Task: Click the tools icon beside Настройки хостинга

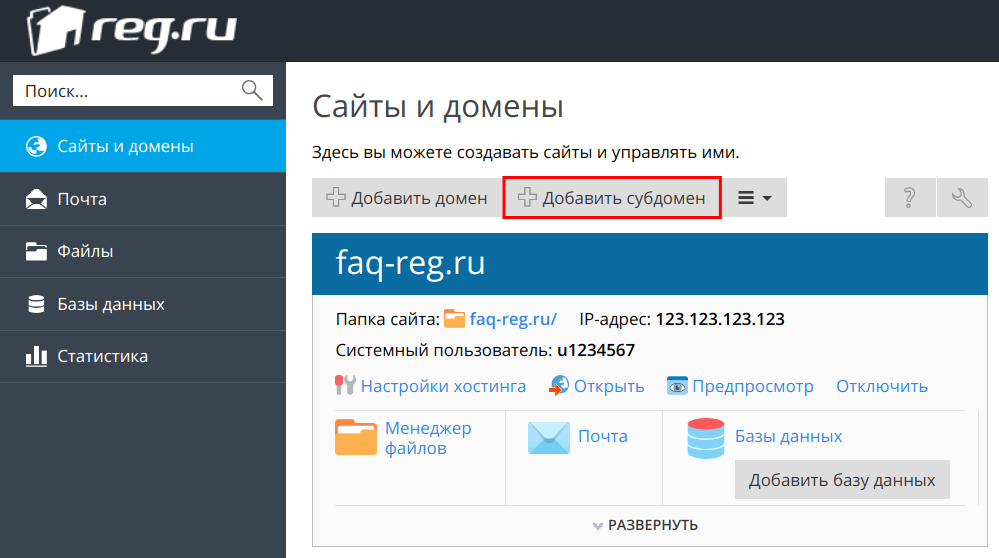Action: click(x=345, y=385)
